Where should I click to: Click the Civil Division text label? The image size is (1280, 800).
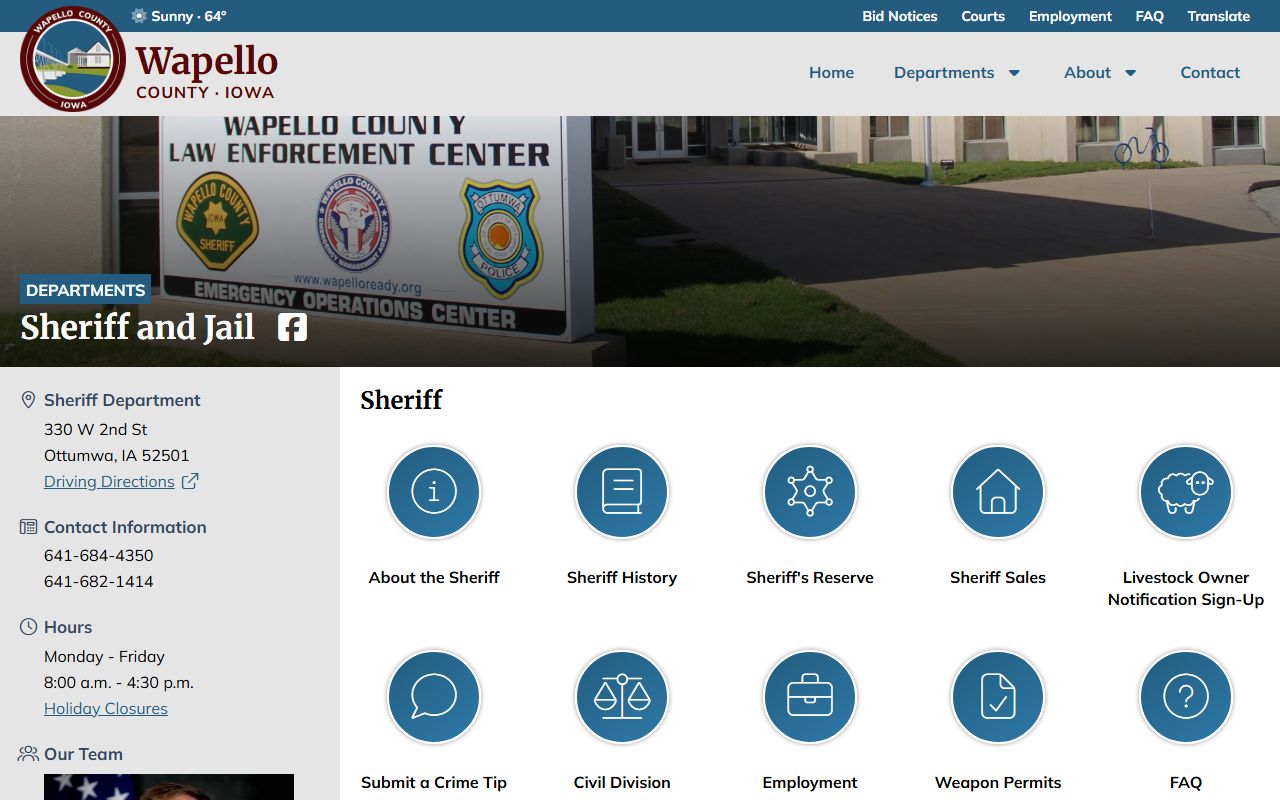[x=622, y=782]
